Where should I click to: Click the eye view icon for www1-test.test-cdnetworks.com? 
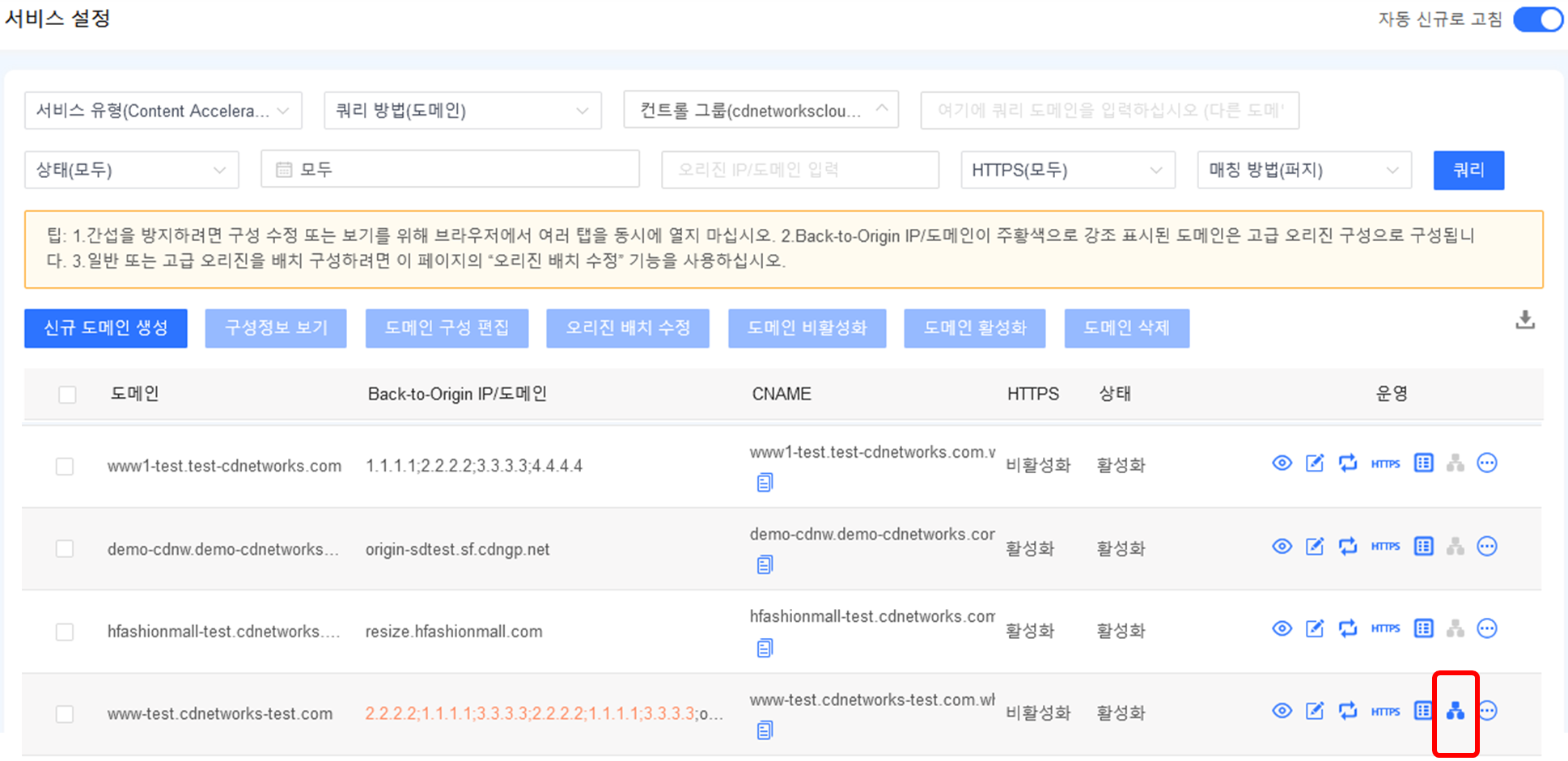click(1282, 463)
